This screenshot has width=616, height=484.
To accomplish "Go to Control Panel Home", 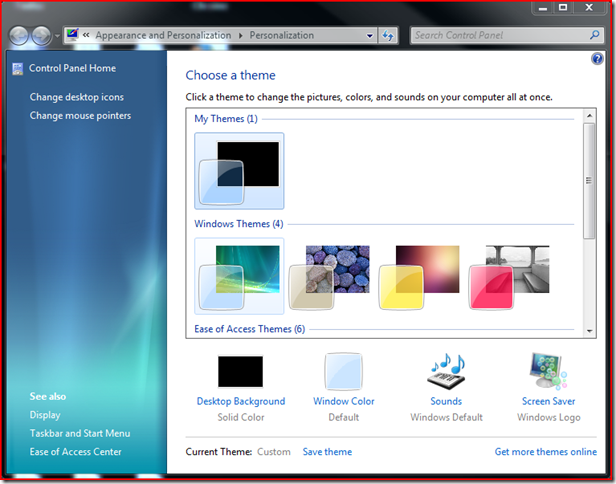I will pos(72,68).
